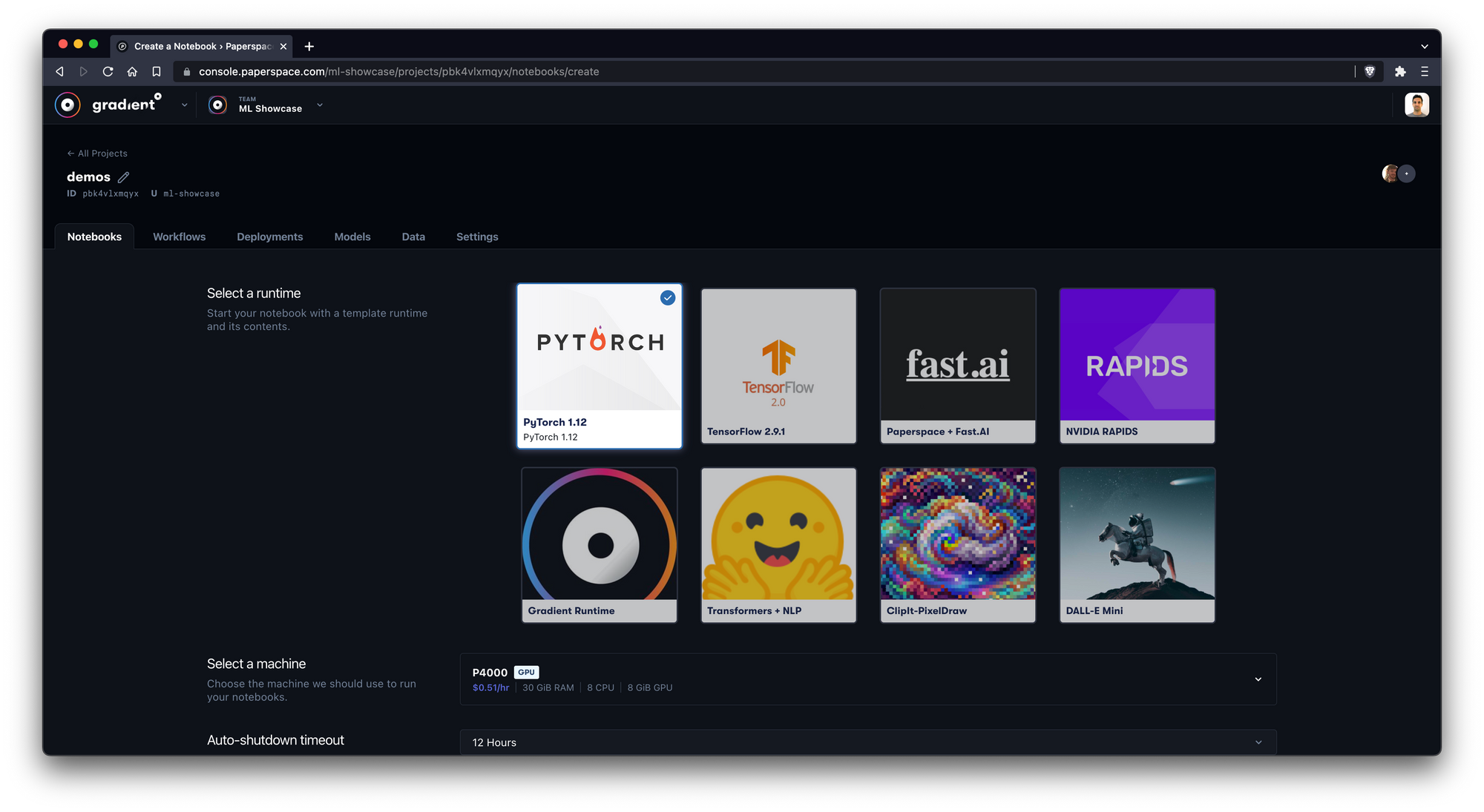The image size is (1484, 812).
Task: Pick the DALL-E Mini thumbnail
Action: 1136,544
